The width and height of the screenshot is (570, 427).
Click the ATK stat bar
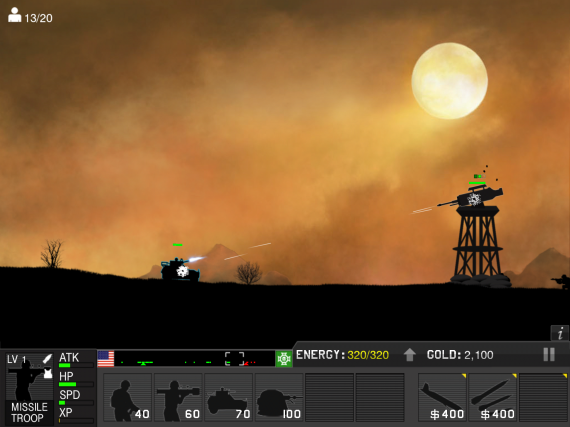(x=76, y=365)
